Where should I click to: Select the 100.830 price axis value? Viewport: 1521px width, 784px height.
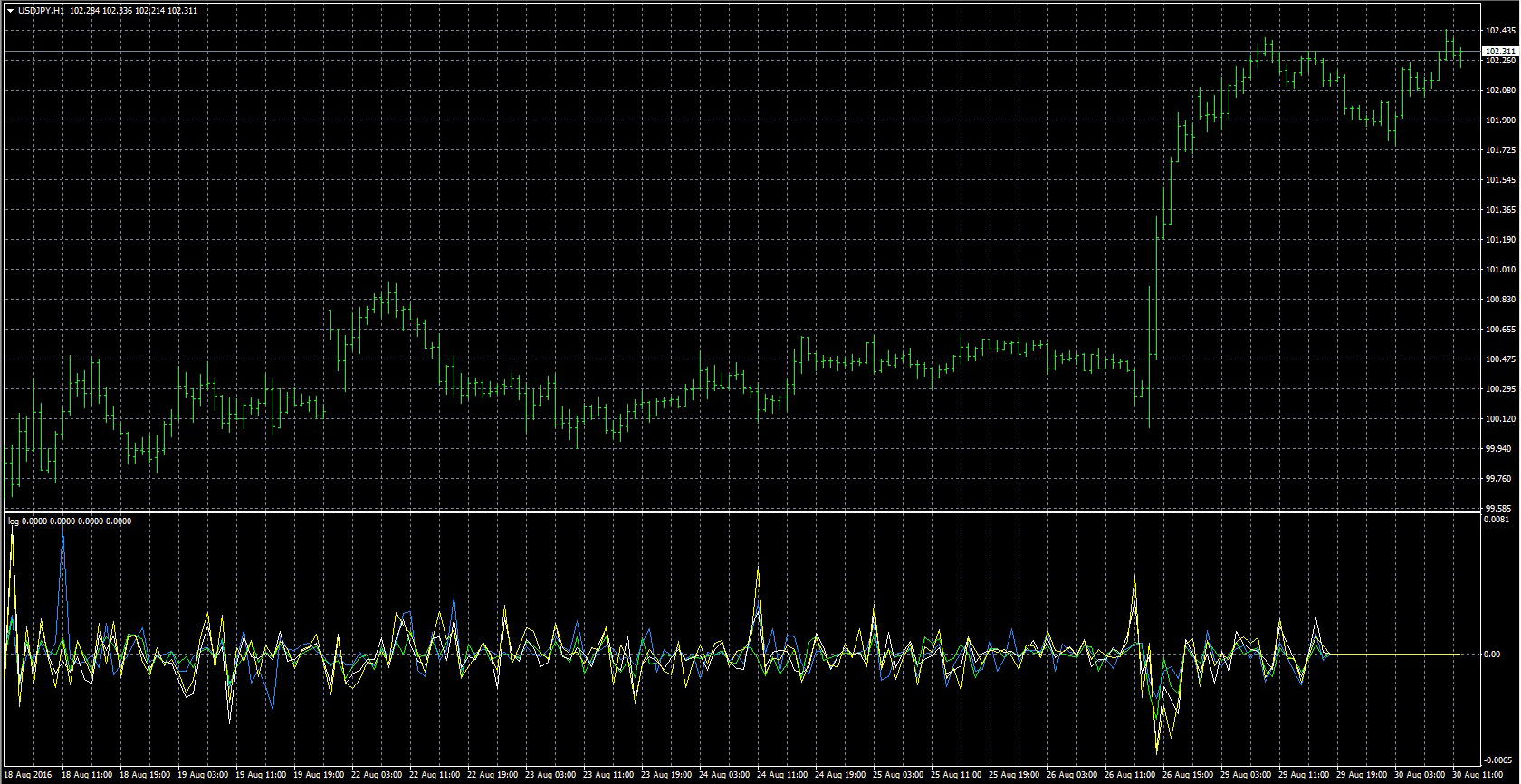coord(1499,300)
